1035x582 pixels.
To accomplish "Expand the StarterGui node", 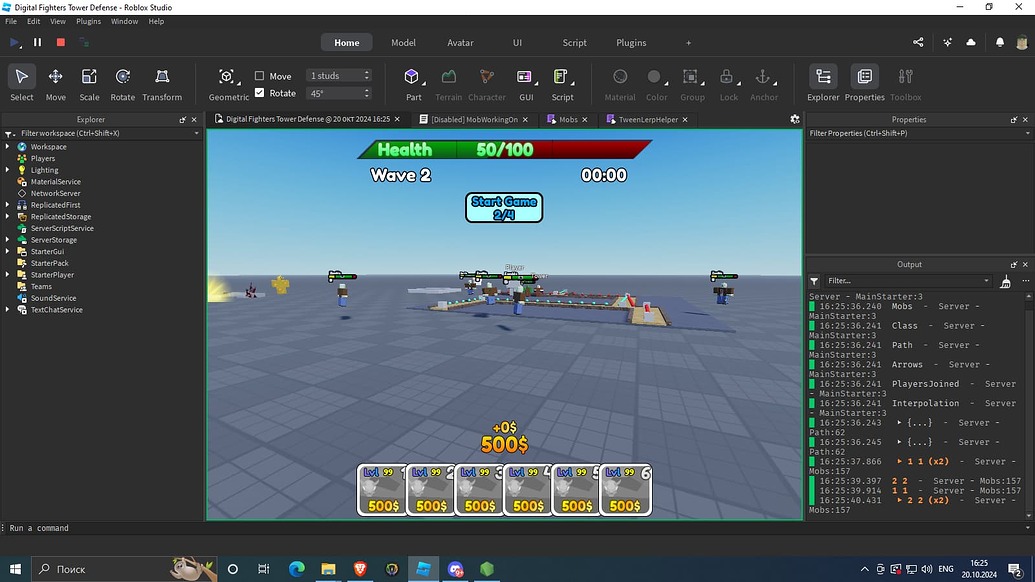I will pyautogui.click(x=7, y=251).
